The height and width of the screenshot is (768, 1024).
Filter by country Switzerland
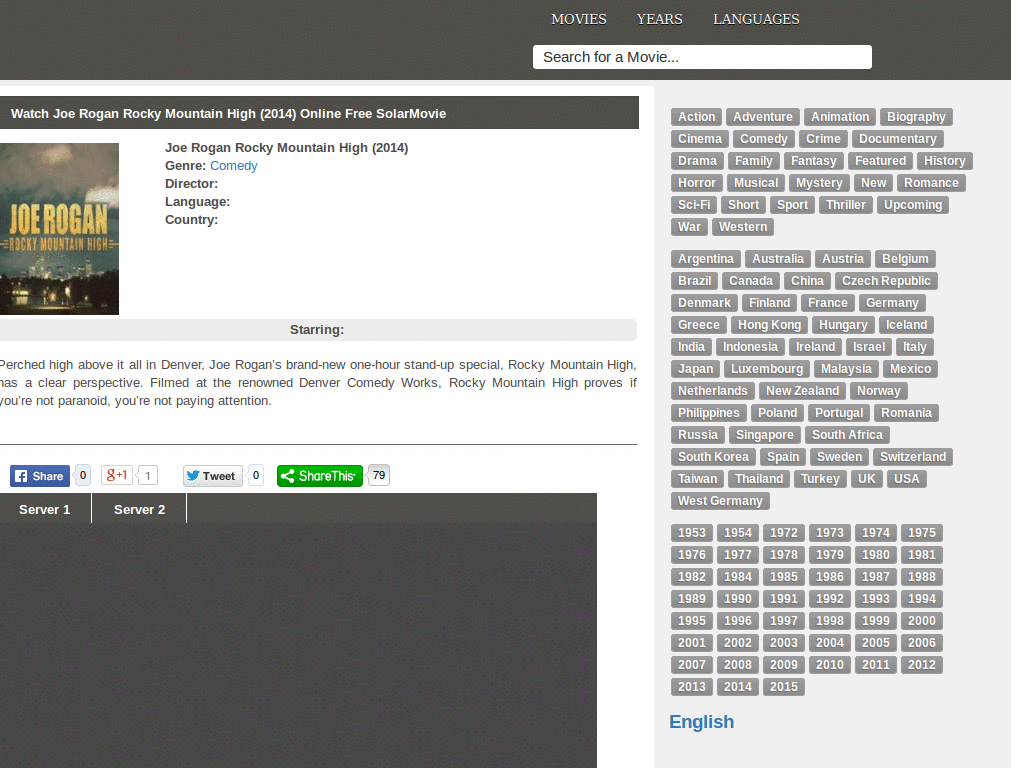pos(913,457)
